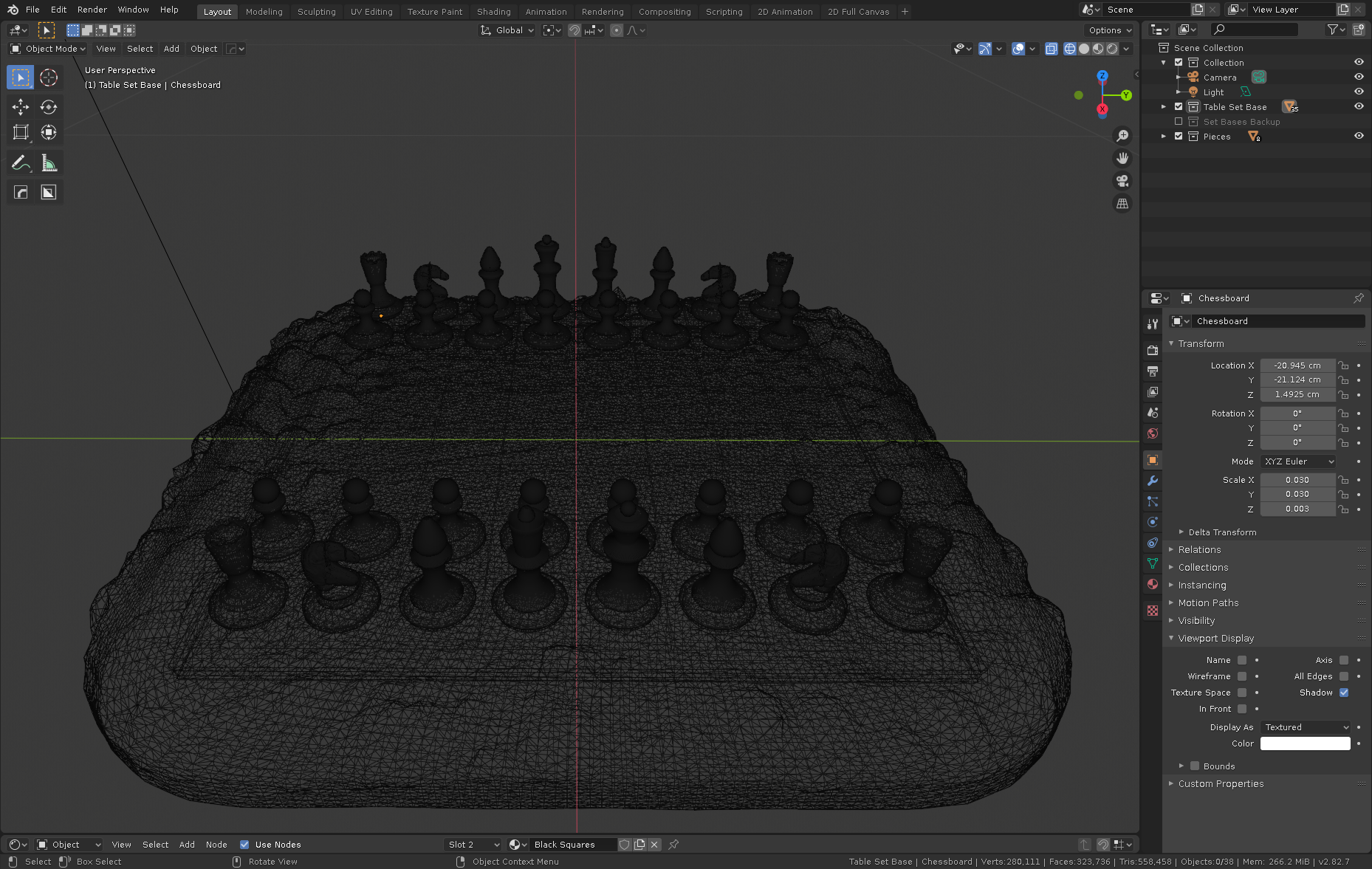Toggle camera view in viewport
This screenshot has width=1372, height=869.
(1122, 181)
